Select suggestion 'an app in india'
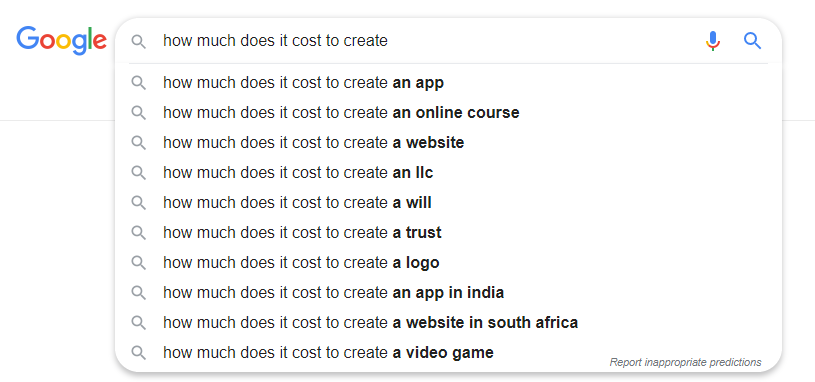Image resolution: width=815 pixels, height=382 pixels. click(x=448, y=293)
